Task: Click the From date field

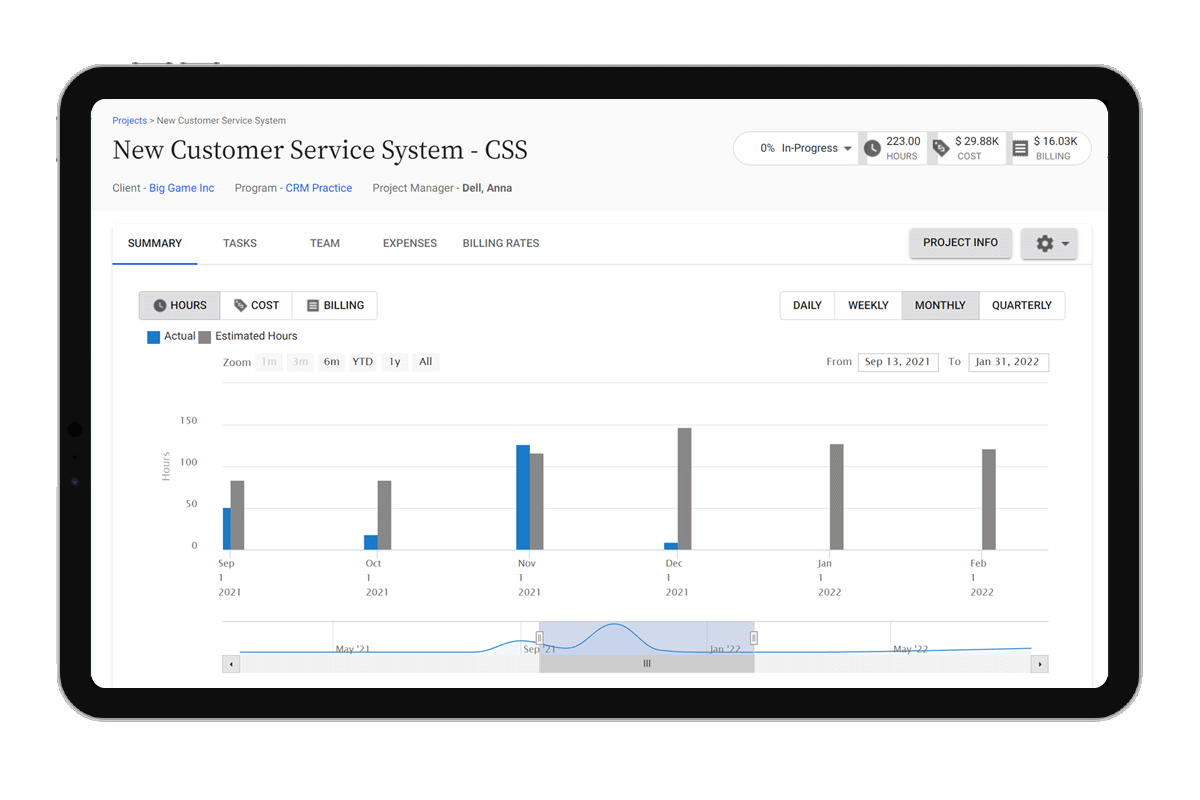Action: click(x=898, y=362)
